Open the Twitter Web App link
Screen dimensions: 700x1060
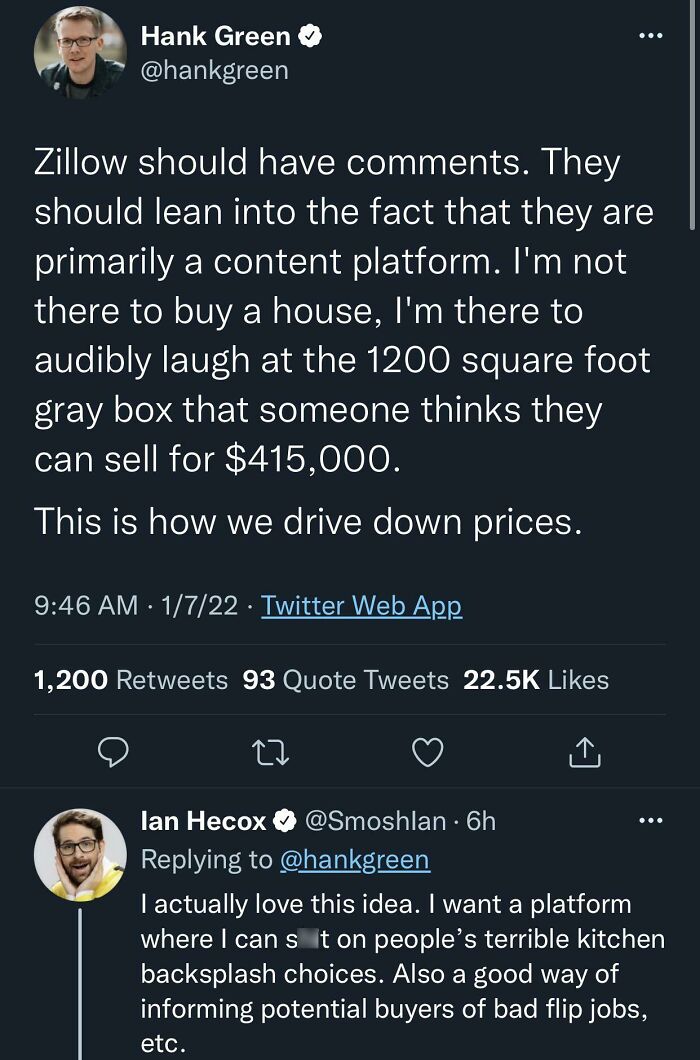click(361, 605)
